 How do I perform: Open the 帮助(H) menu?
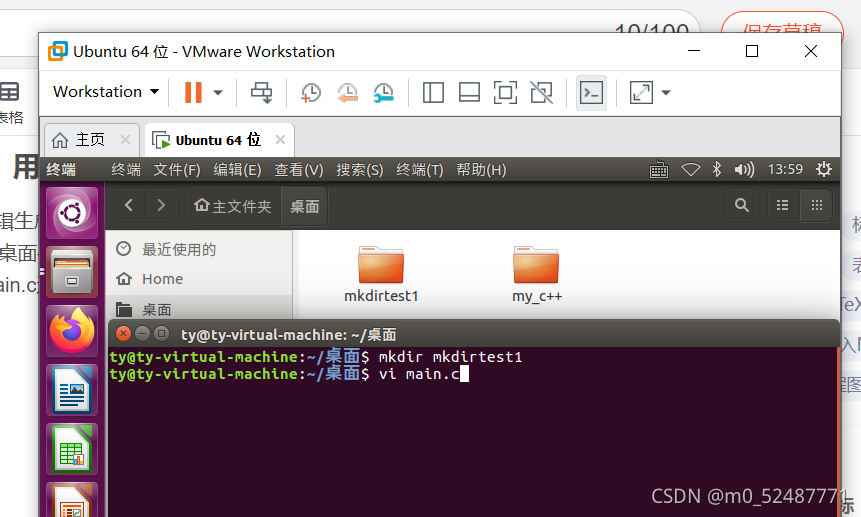tap(481, 170)
